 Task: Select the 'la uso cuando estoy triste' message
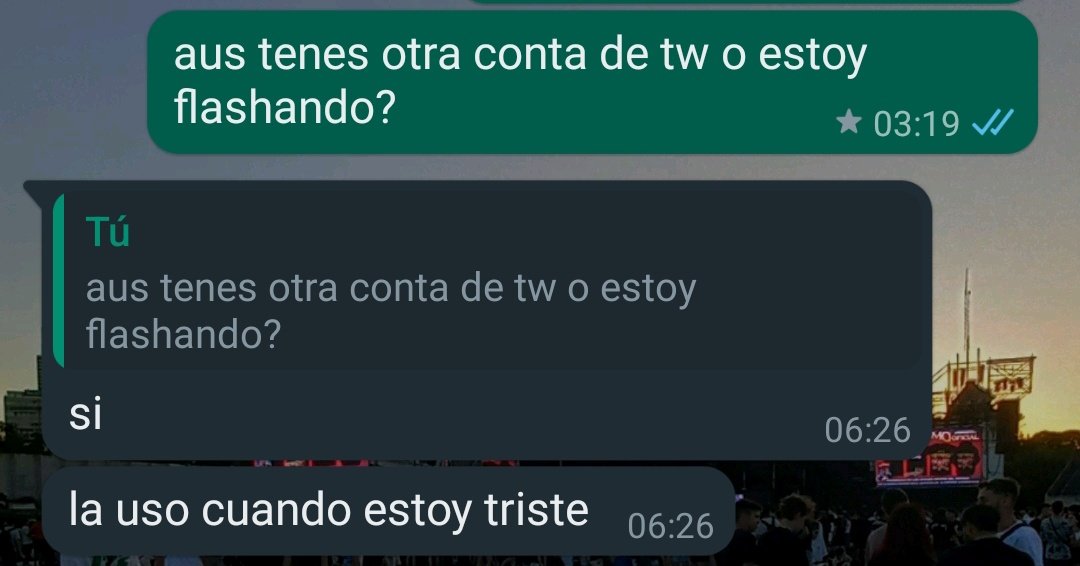click(x=389, y=511)
